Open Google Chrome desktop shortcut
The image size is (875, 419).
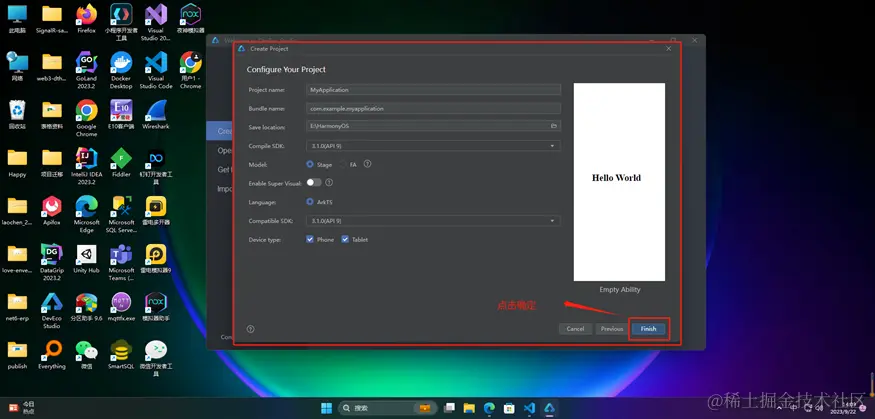(86, 118)
